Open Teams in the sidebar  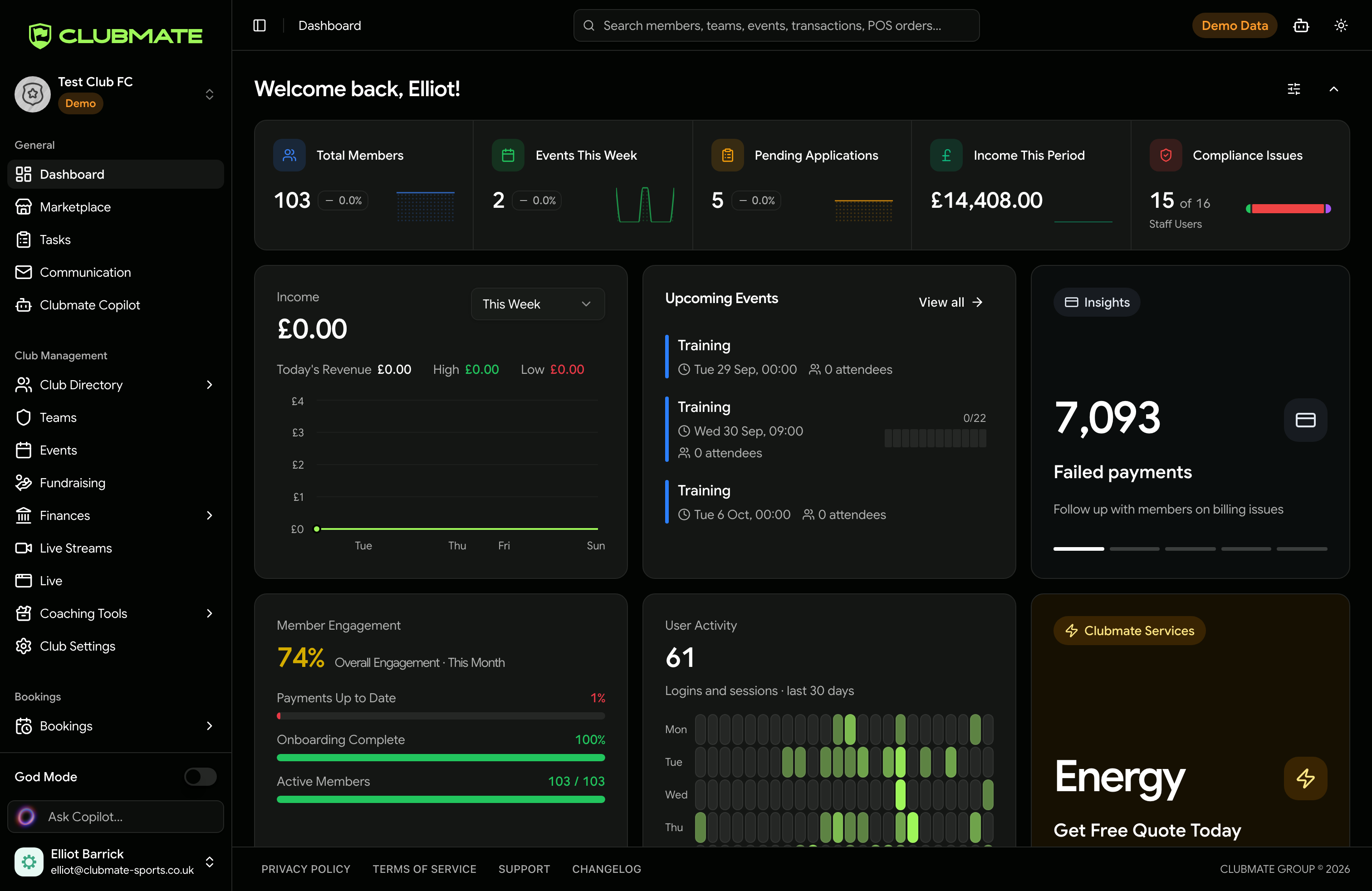pyautogui.click(x=115, y=417)
